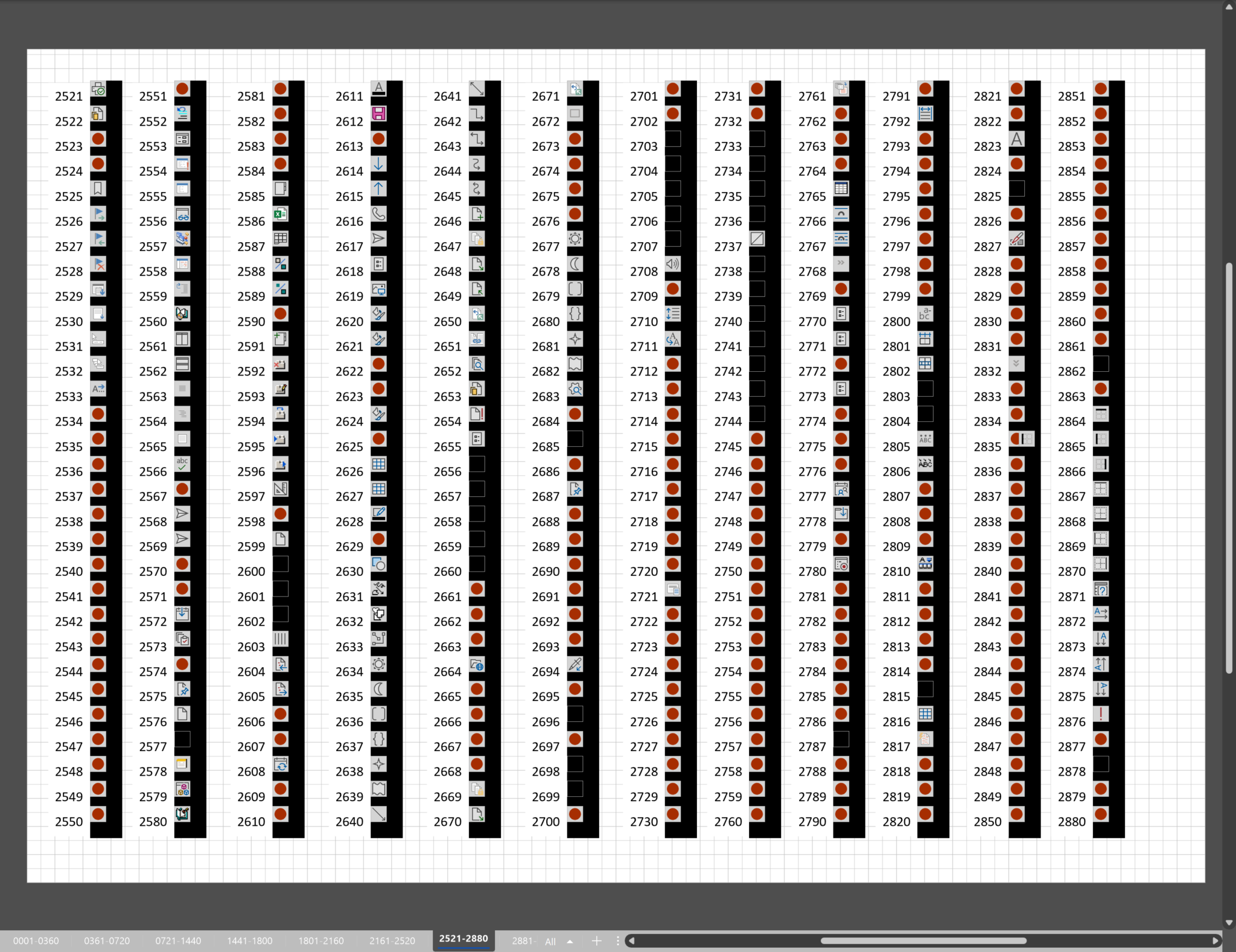Click the calendar refresh icon at 2608
Viewport: 1236px width, 952px height.
click(x=280, y=764)
